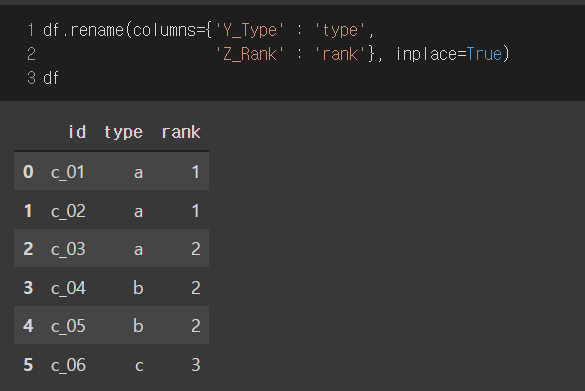Select cell c_06 in the table
This screenshot has height=391, width=585.
point(68,365)
